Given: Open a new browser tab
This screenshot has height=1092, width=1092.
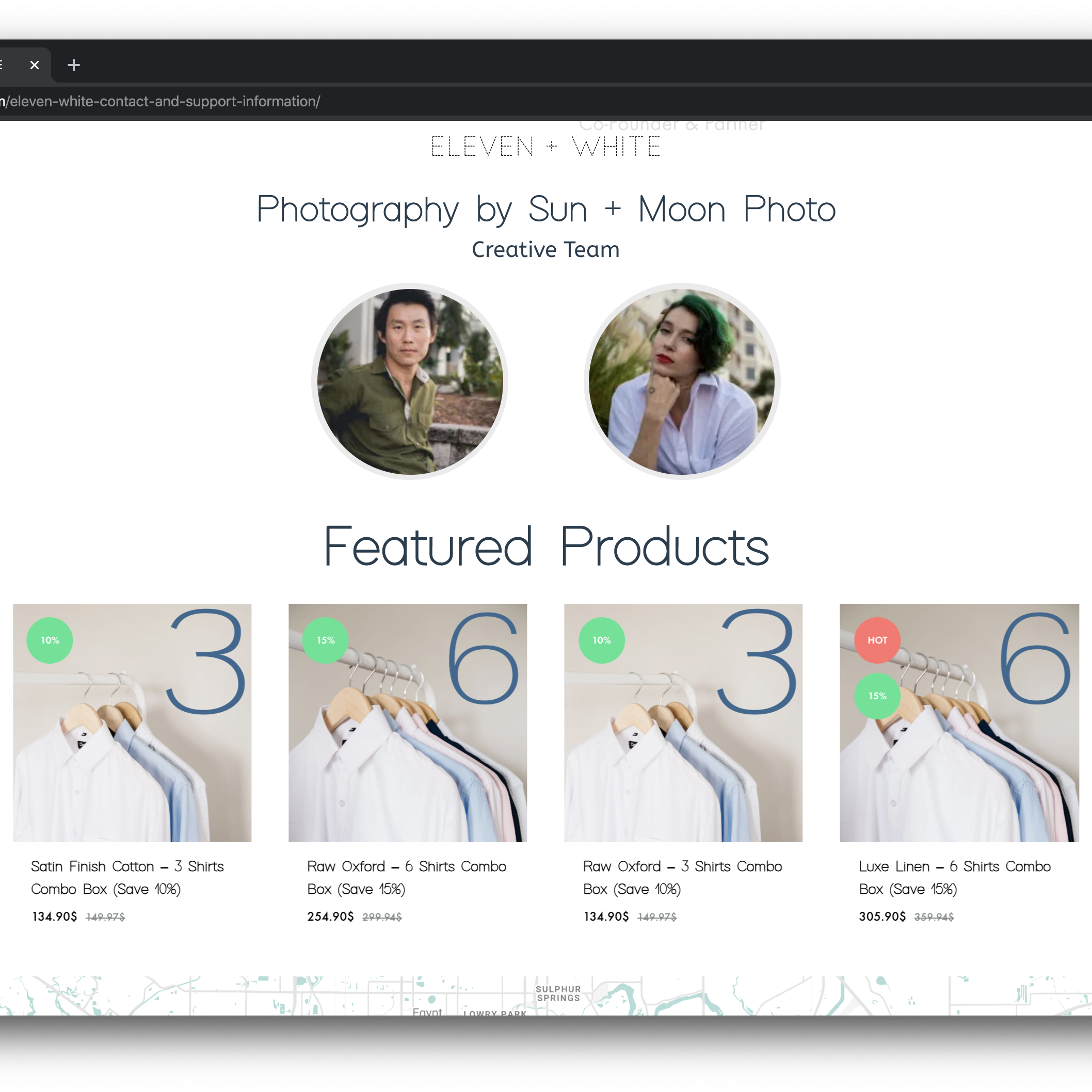Looking at the screenshot, I should click(x=73, y=65).
